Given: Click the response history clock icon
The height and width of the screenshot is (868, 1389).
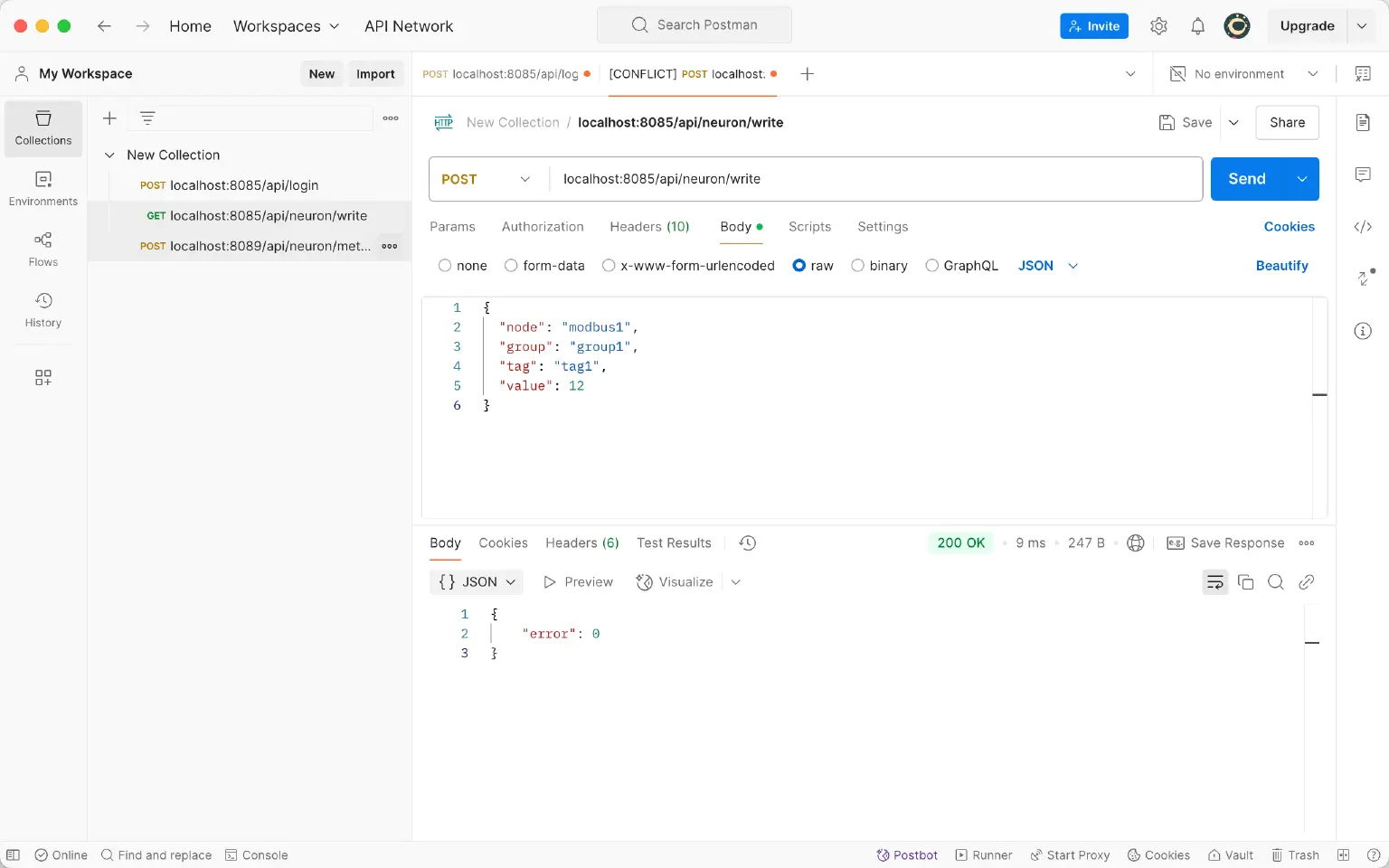Looking at the screenshot, I should (x=747, y=542).
